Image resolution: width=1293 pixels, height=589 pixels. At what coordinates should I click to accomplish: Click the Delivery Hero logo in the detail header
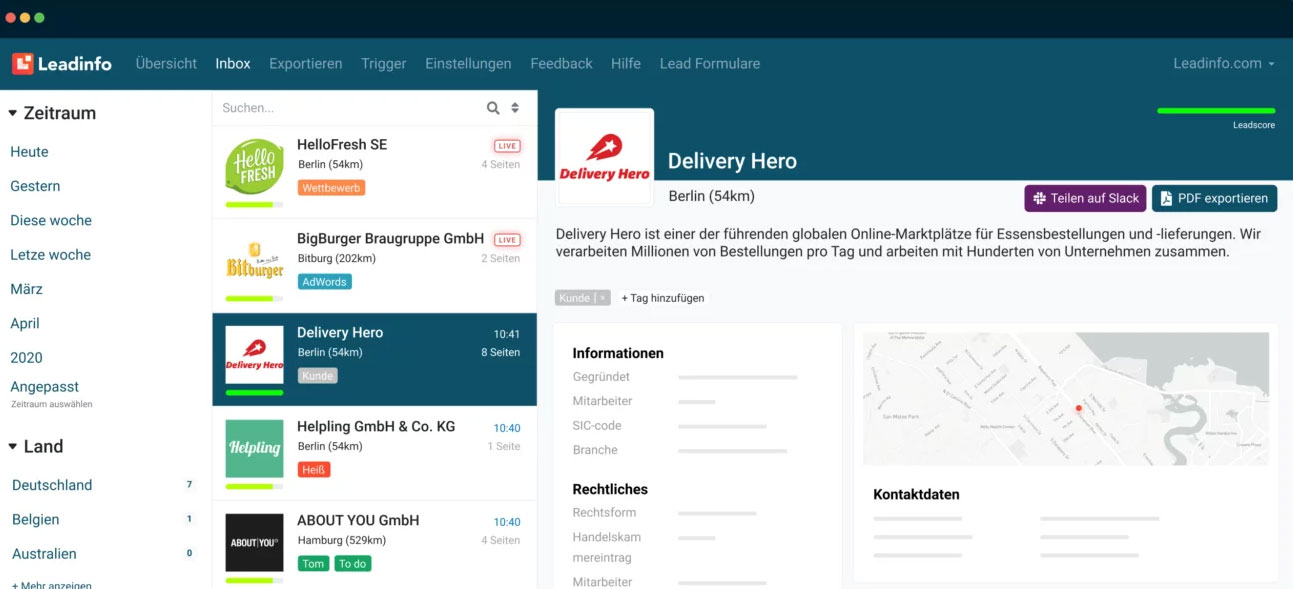coord(604,160)
